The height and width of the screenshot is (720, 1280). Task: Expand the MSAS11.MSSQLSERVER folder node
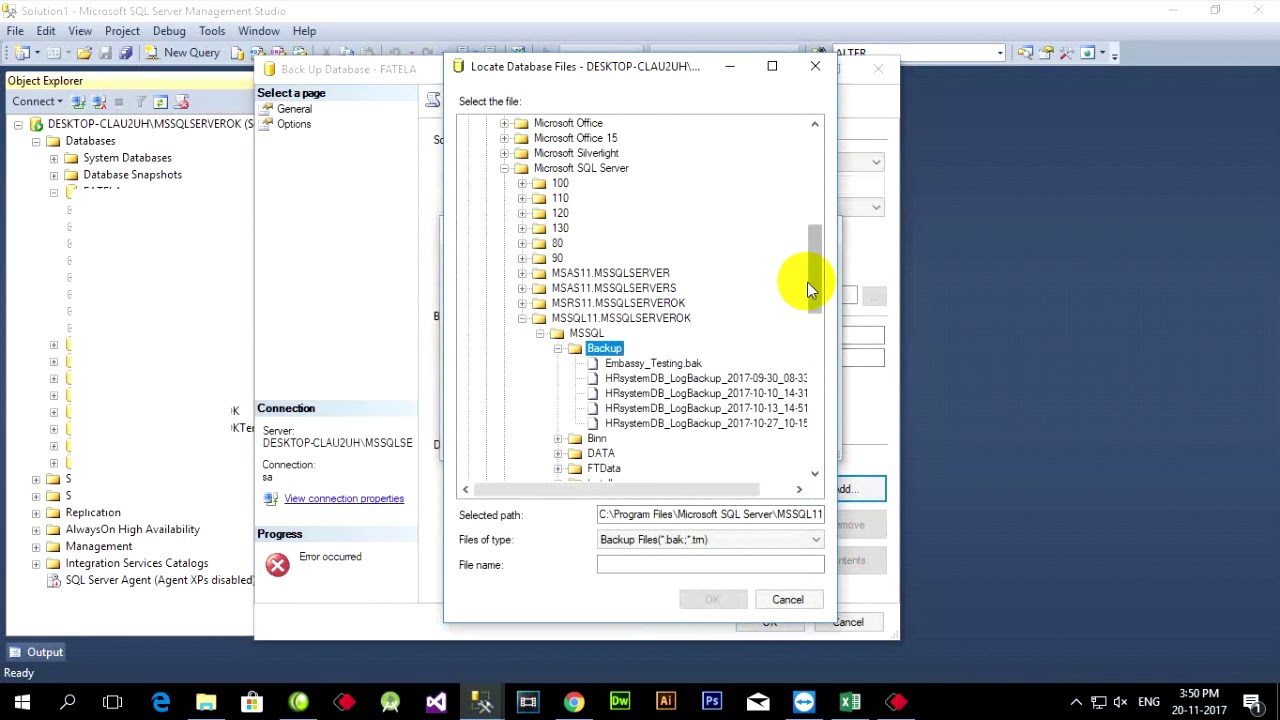tap(522, 273)
